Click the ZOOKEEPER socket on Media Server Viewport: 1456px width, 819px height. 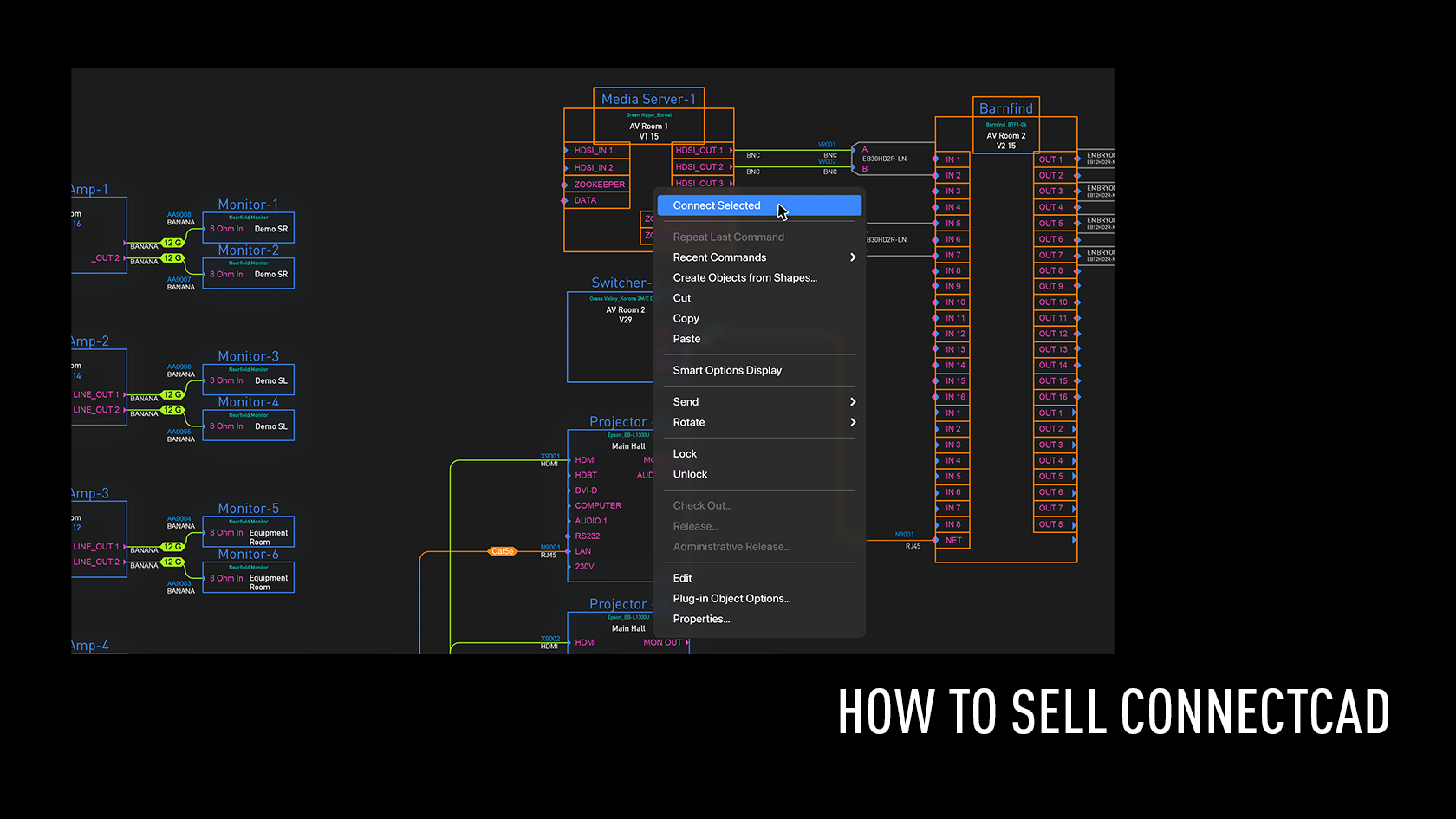tap(599, 185)
